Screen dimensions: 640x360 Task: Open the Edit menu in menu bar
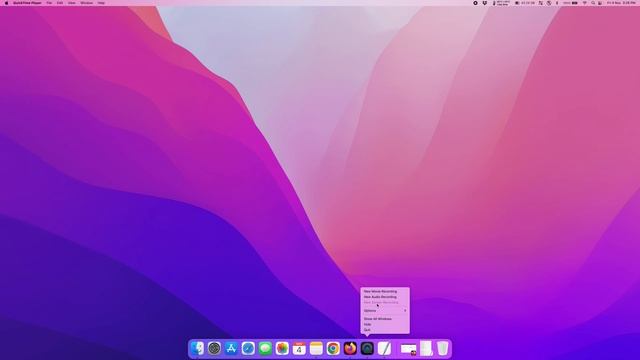pos(60,3)
